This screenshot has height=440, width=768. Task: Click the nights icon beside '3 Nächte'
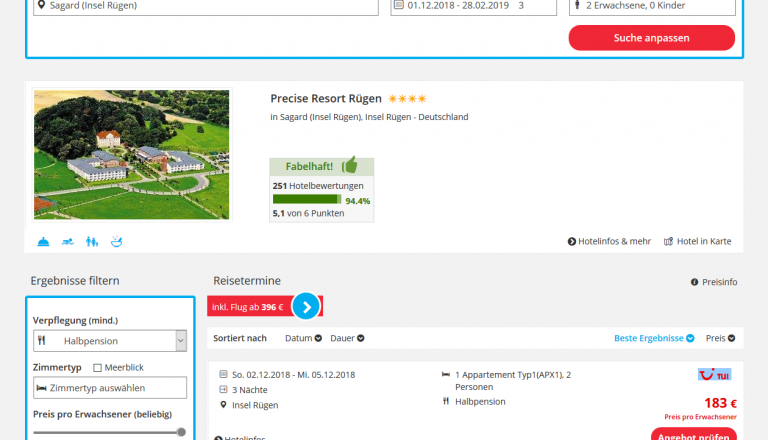(x=223, y=390)
